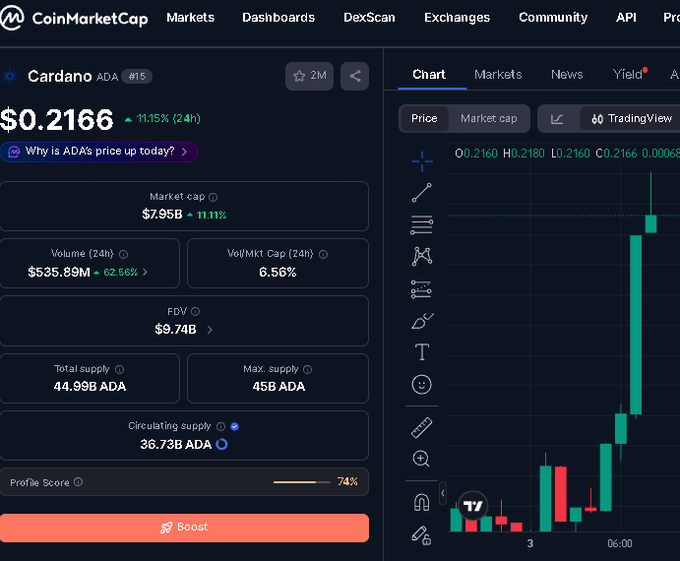Click the Market cap info icon
This screenshot has height=561, width=680.
pos(213,197)
